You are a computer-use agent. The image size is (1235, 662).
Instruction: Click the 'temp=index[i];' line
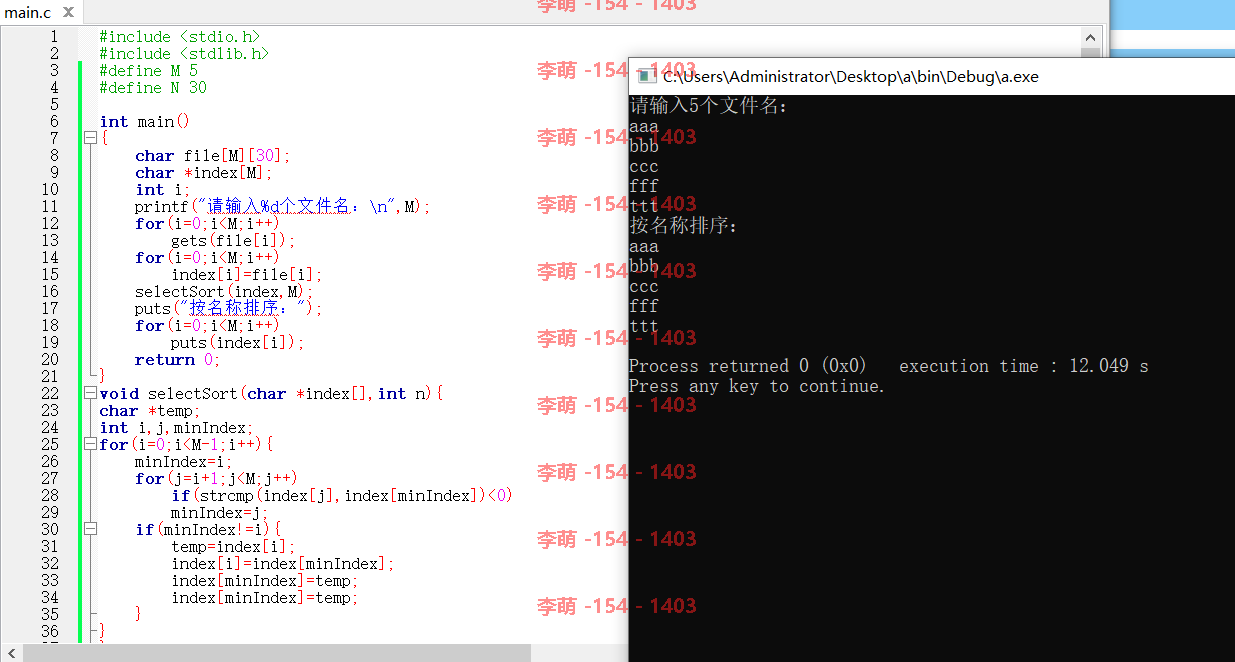[233, 547]
